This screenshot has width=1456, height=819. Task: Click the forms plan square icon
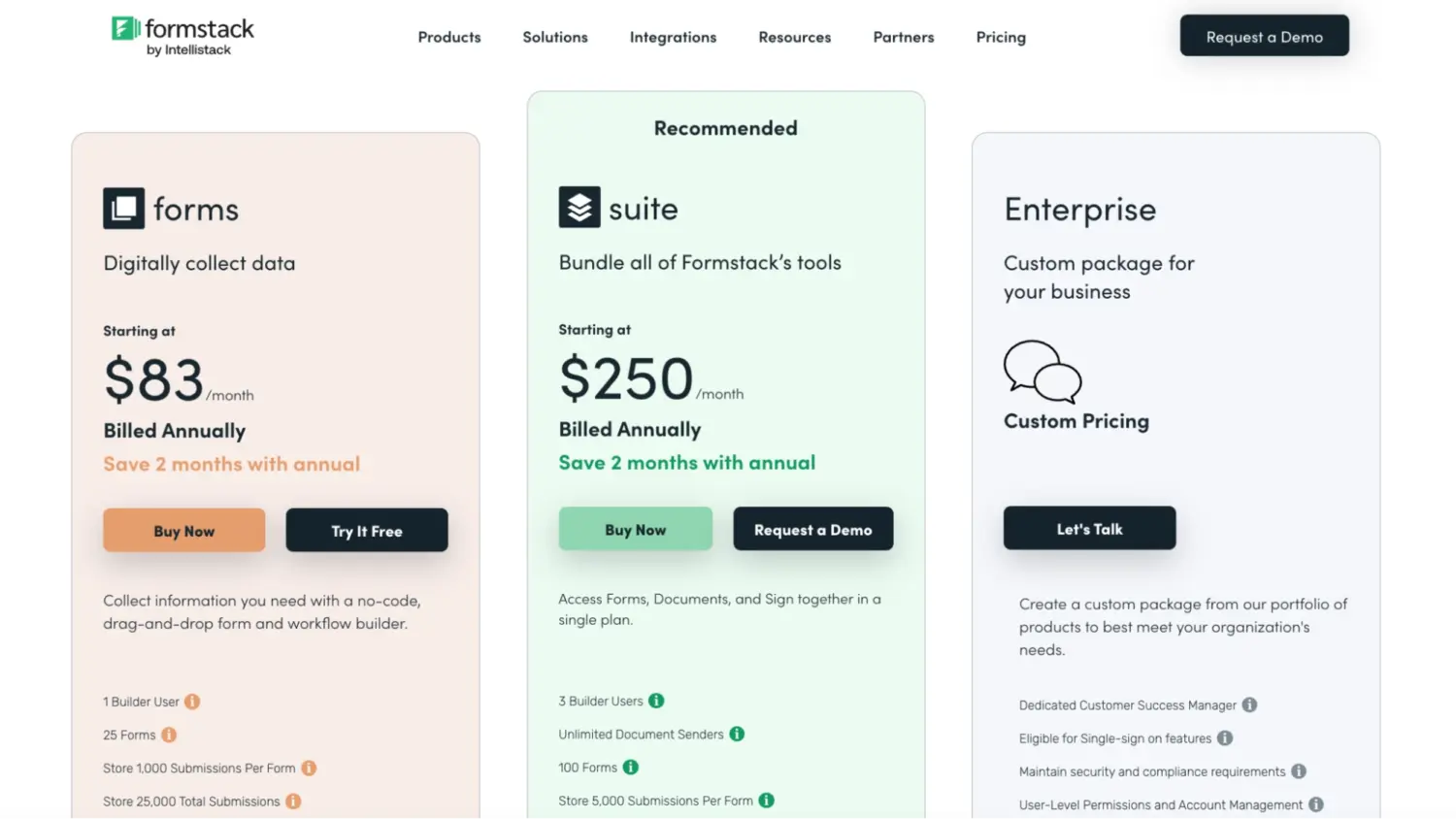coord(122,208)
